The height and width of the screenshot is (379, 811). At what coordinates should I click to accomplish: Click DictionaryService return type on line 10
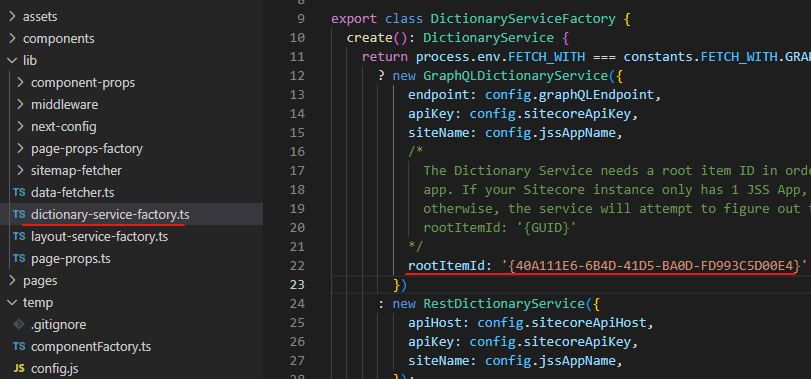(489, 38)
